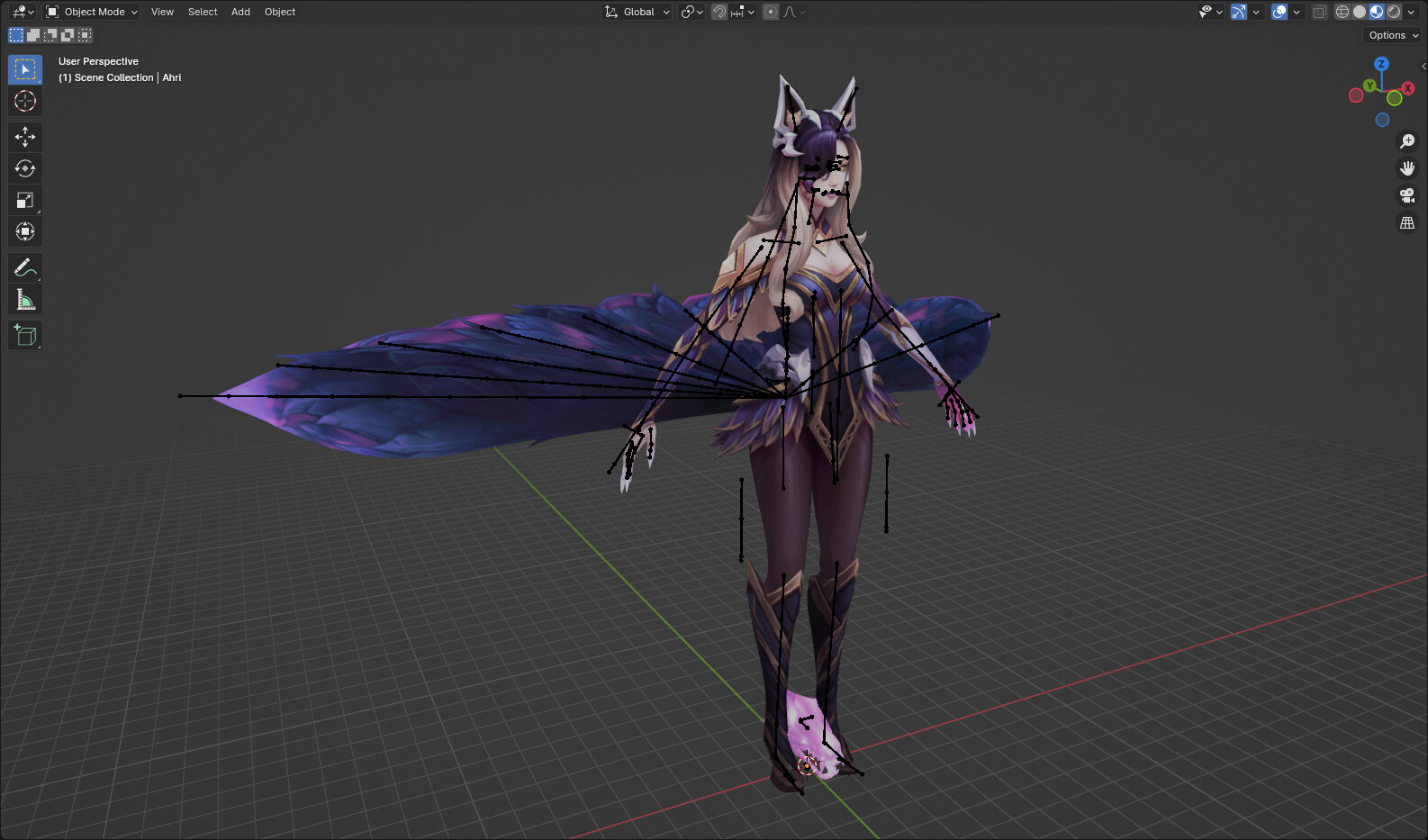Open the proportional editing falloff dropdown
The width and height of the screenshot is (1428, 840).
click(x=794, y=12)
